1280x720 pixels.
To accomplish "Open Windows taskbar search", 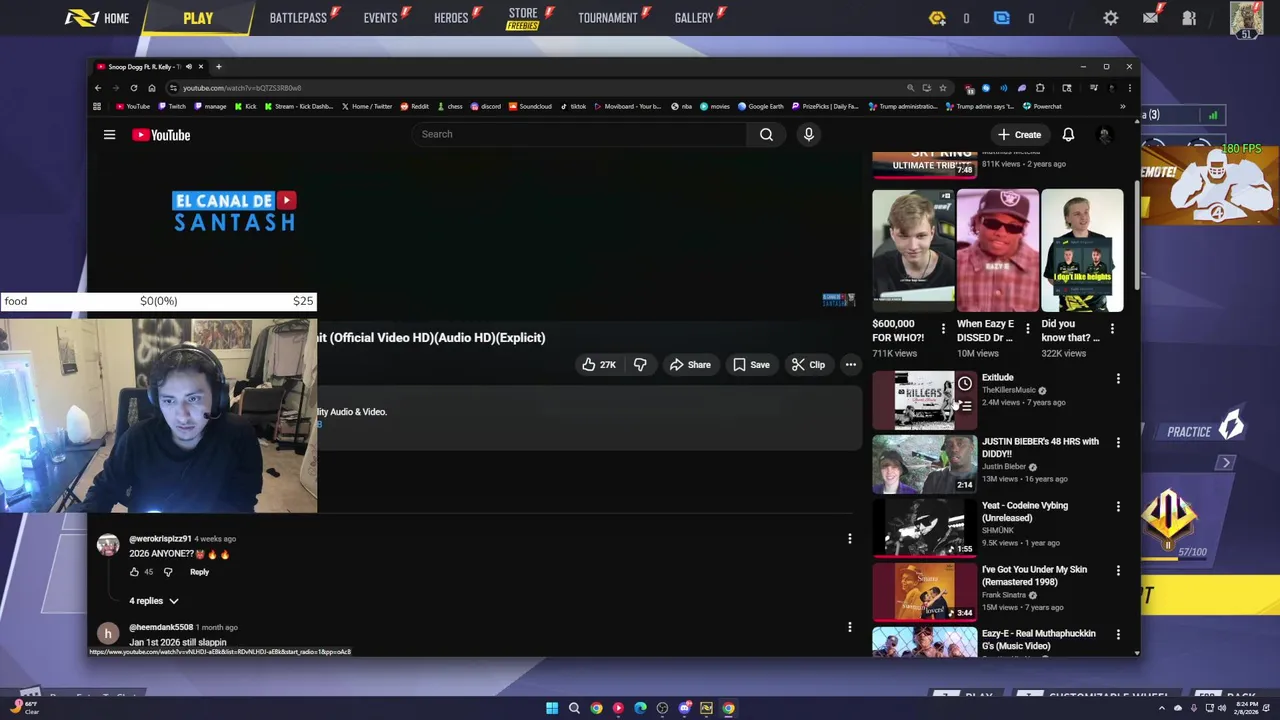I will (574, 708).
